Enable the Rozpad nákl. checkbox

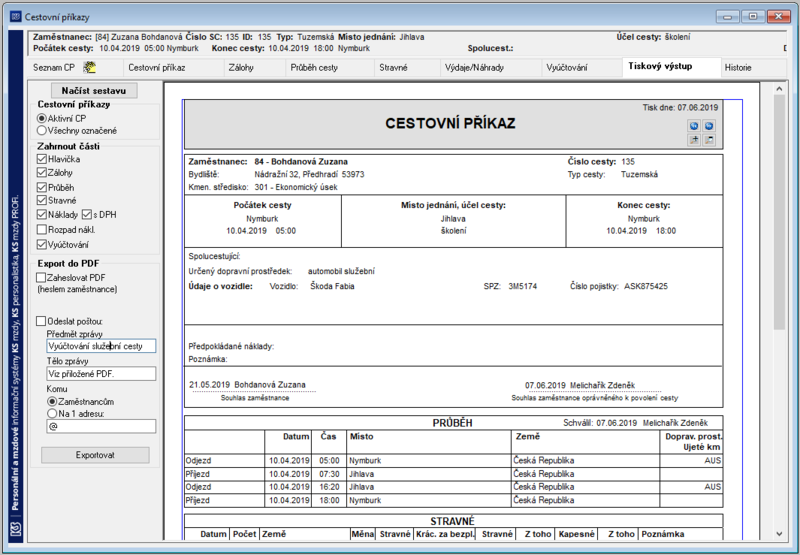(42, 230)
